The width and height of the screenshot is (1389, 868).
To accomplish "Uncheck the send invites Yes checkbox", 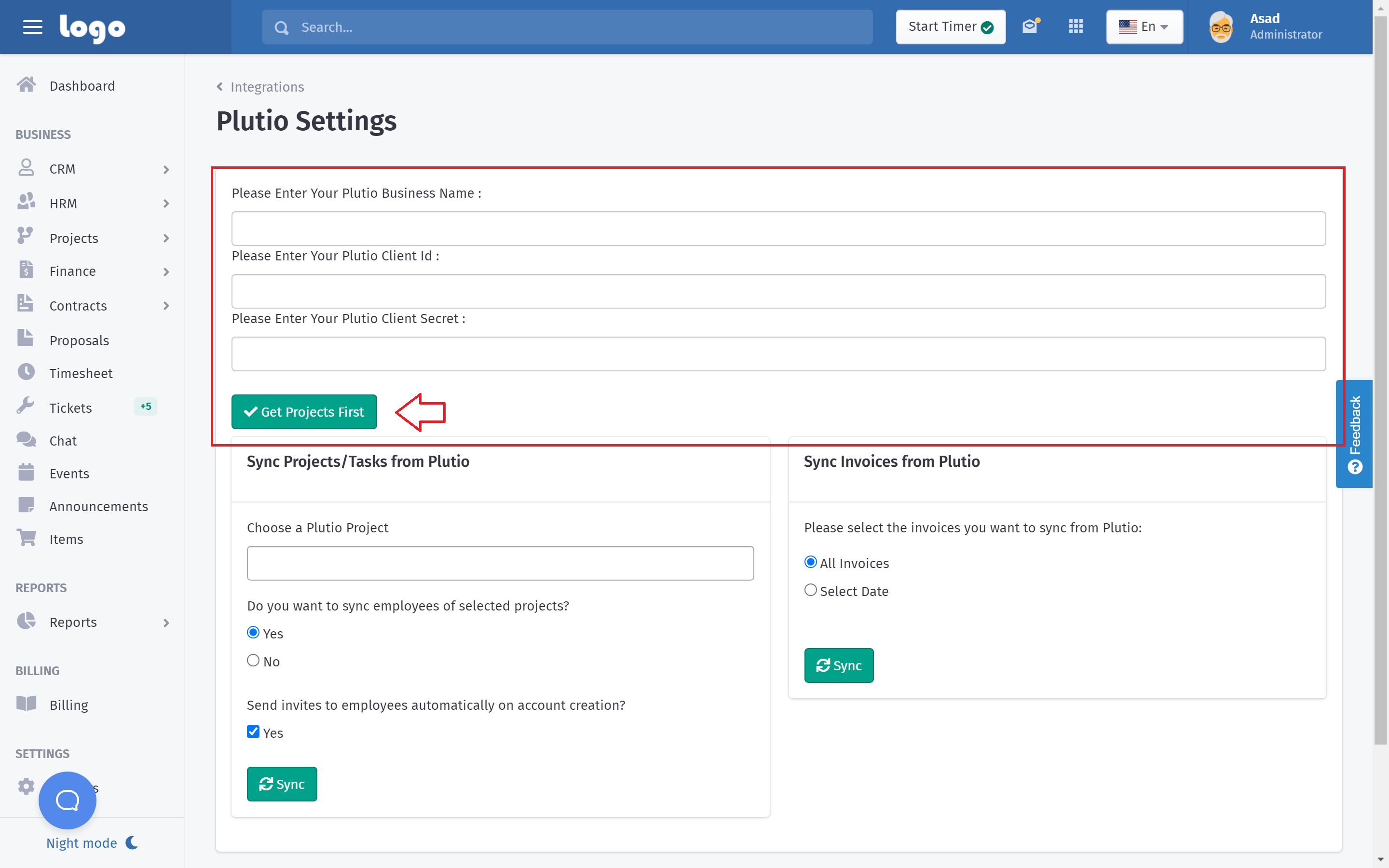I will point(253,732).
